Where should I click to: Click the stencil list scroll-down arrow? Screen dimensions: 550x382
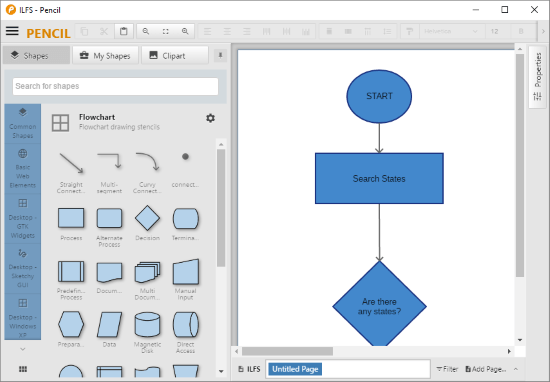221,371
